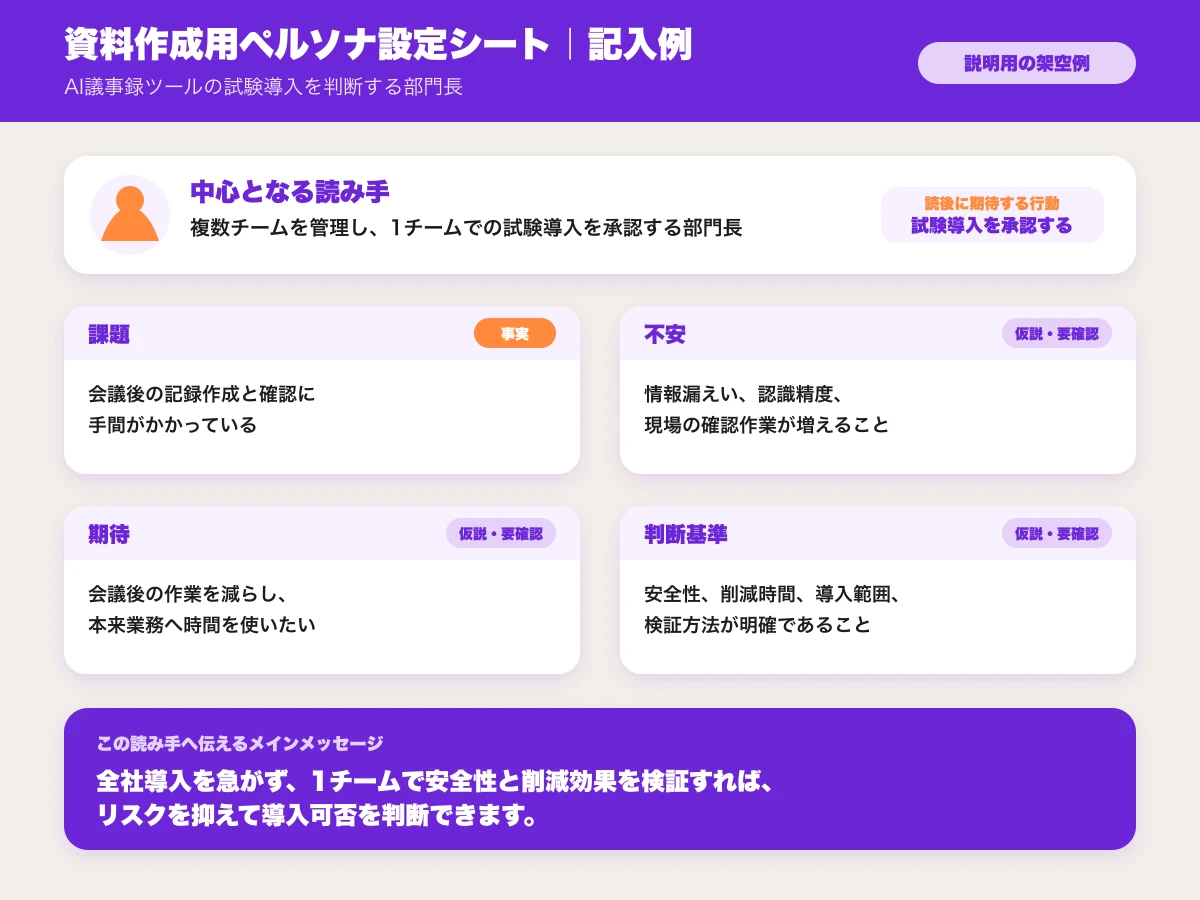Click the 仮説・要確認 tag in the 期待 card

point(501,534)
